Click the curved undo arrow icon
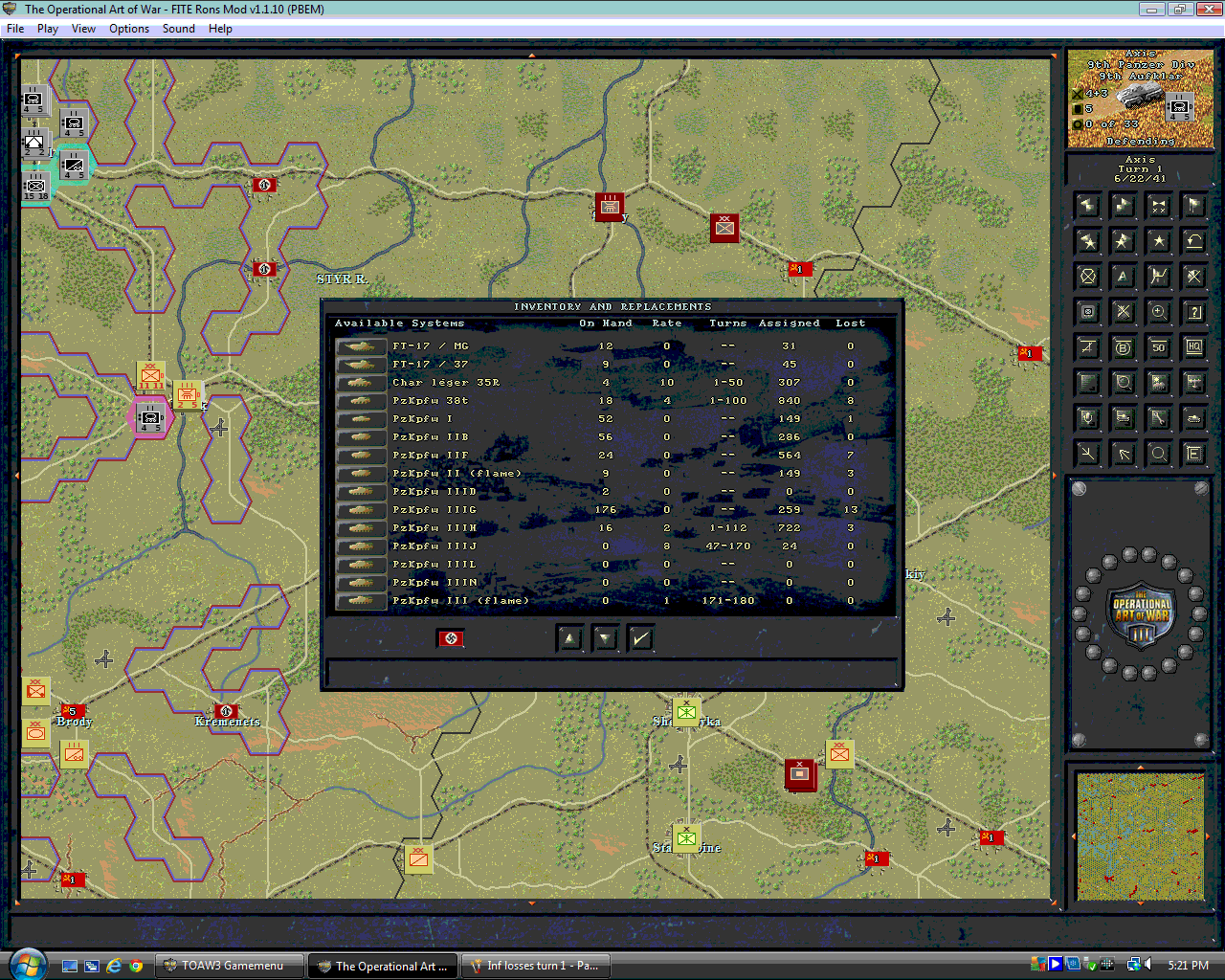Image resolution: width=1225 pixels, height=980 pixels. tap(1193, 241)
